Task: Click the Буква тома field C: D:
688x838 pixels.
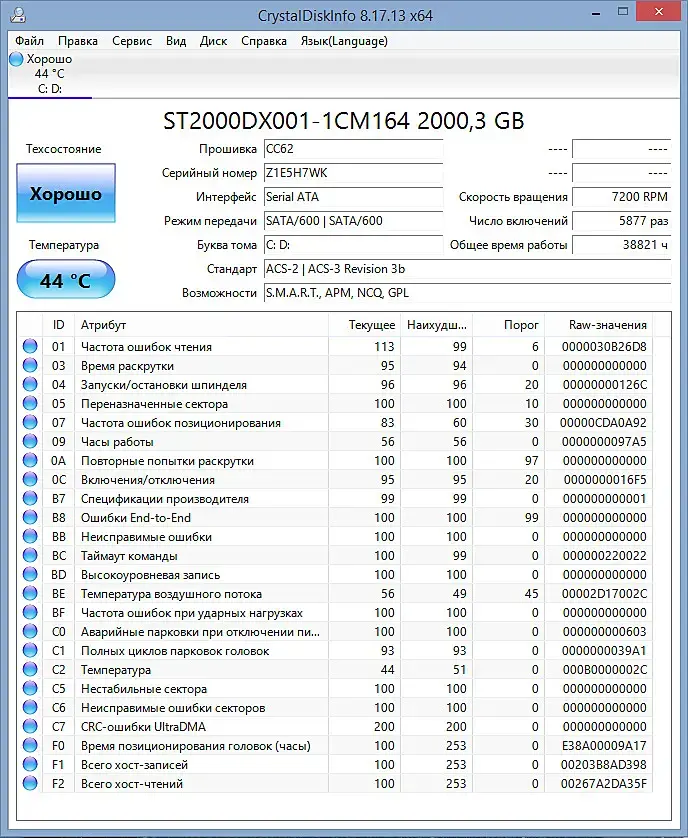Action: [353, 245]
